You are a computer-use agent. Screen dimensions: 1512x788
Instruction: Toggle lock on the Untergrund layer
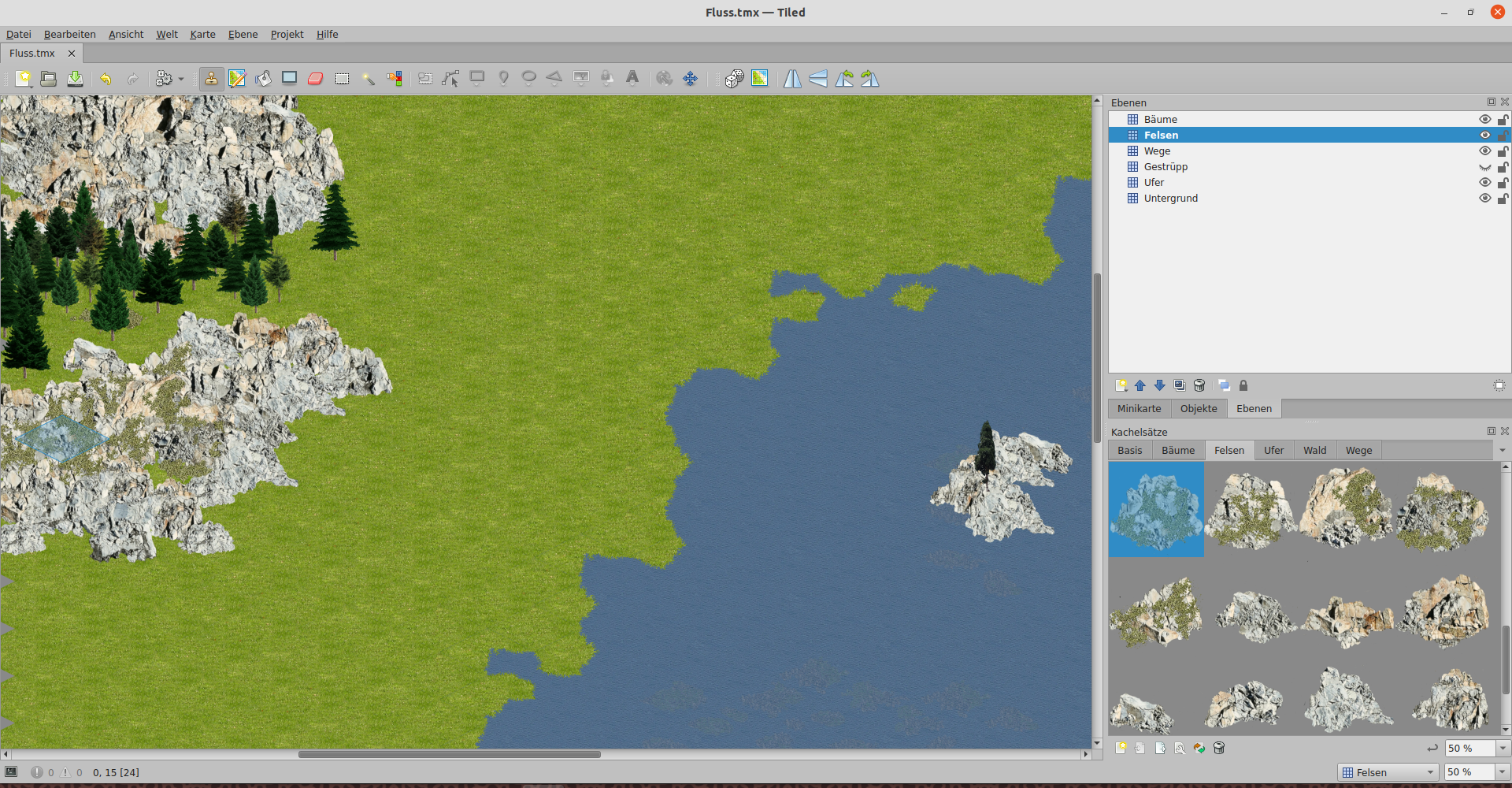point(1503,199)
